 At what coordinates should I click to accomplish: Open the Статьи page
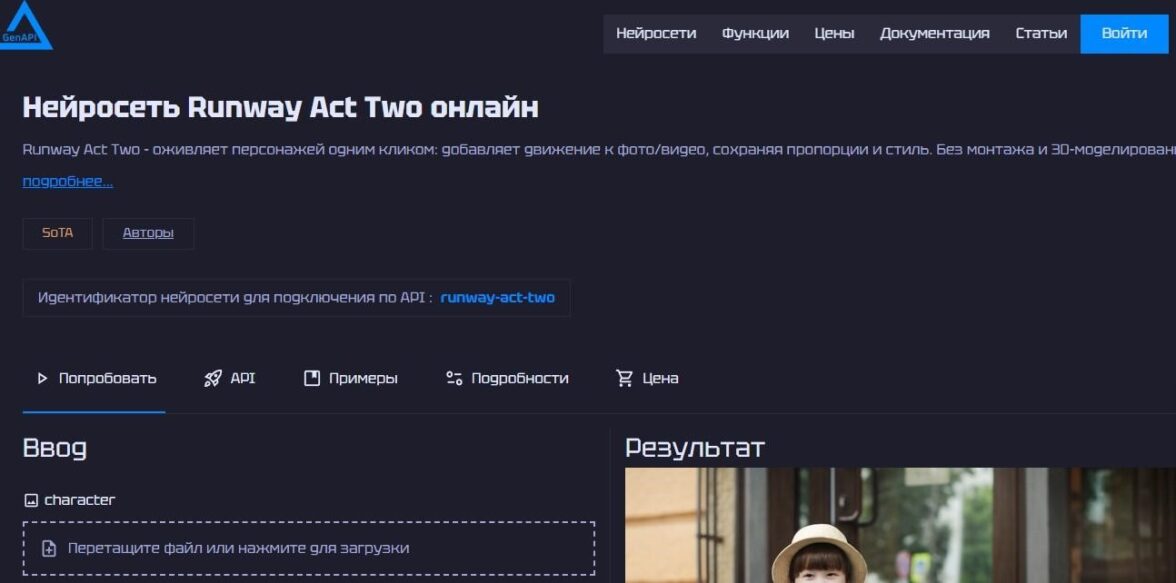click(x=1041, y=33)
